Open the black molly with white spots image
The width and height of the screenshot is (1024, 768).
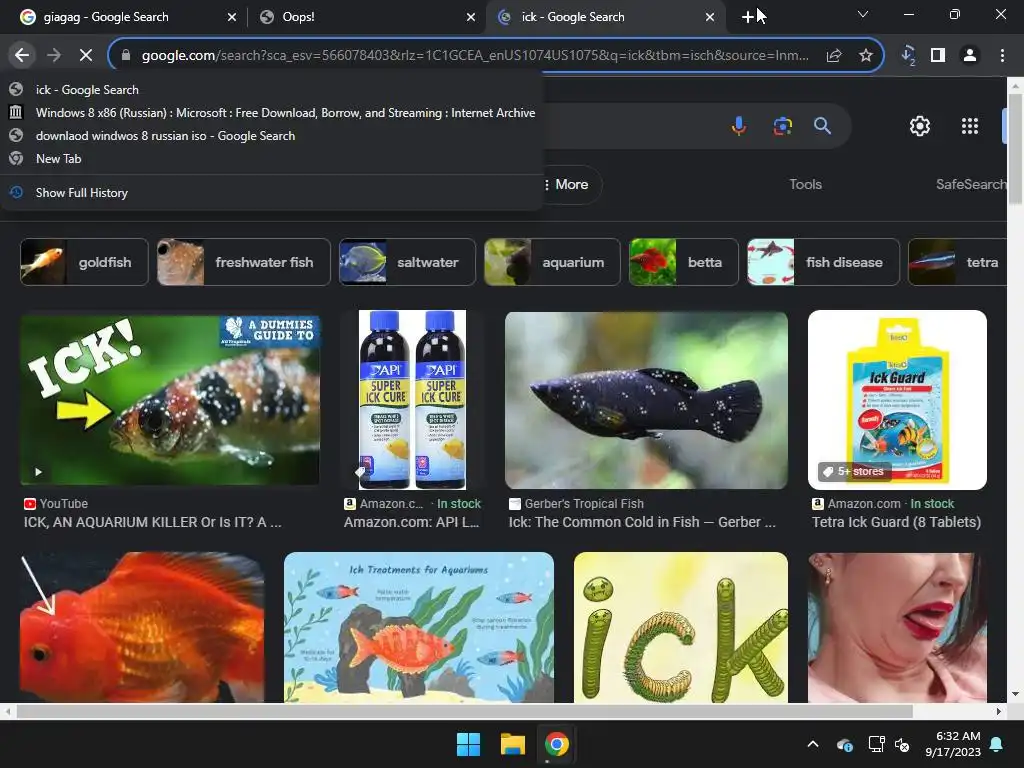(x=647, y=400)
